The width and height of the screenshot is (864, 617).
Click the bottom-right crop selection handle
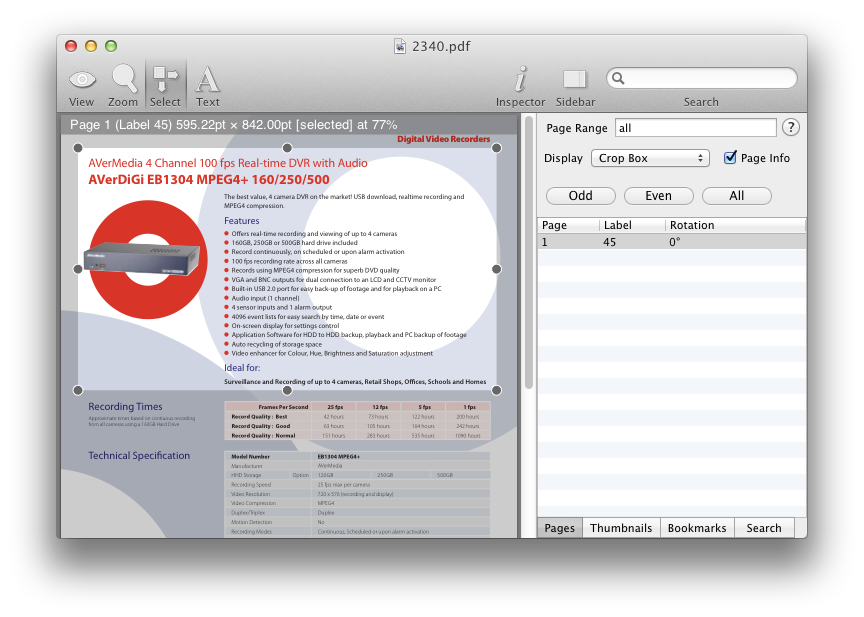tap(496, 390)
